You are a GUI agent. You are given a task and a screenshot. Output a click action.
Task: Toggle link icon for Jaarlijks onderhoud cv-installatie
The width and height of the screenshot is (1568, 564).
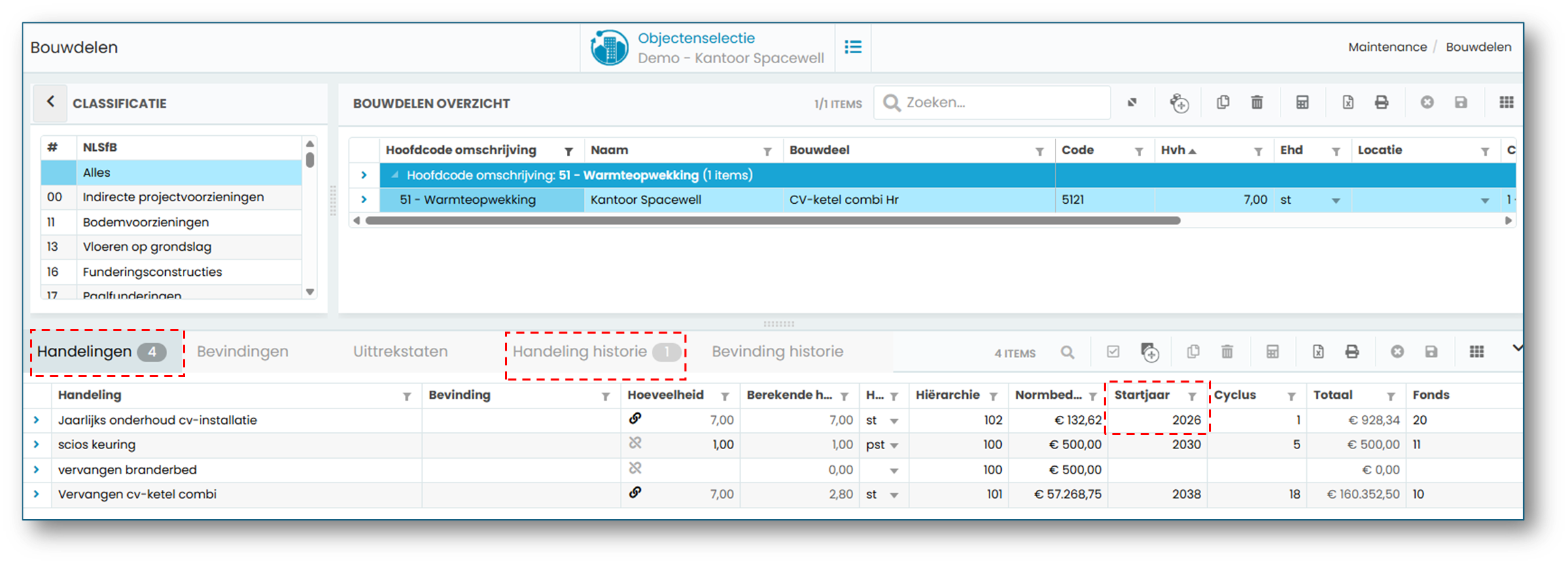point(635,419)
